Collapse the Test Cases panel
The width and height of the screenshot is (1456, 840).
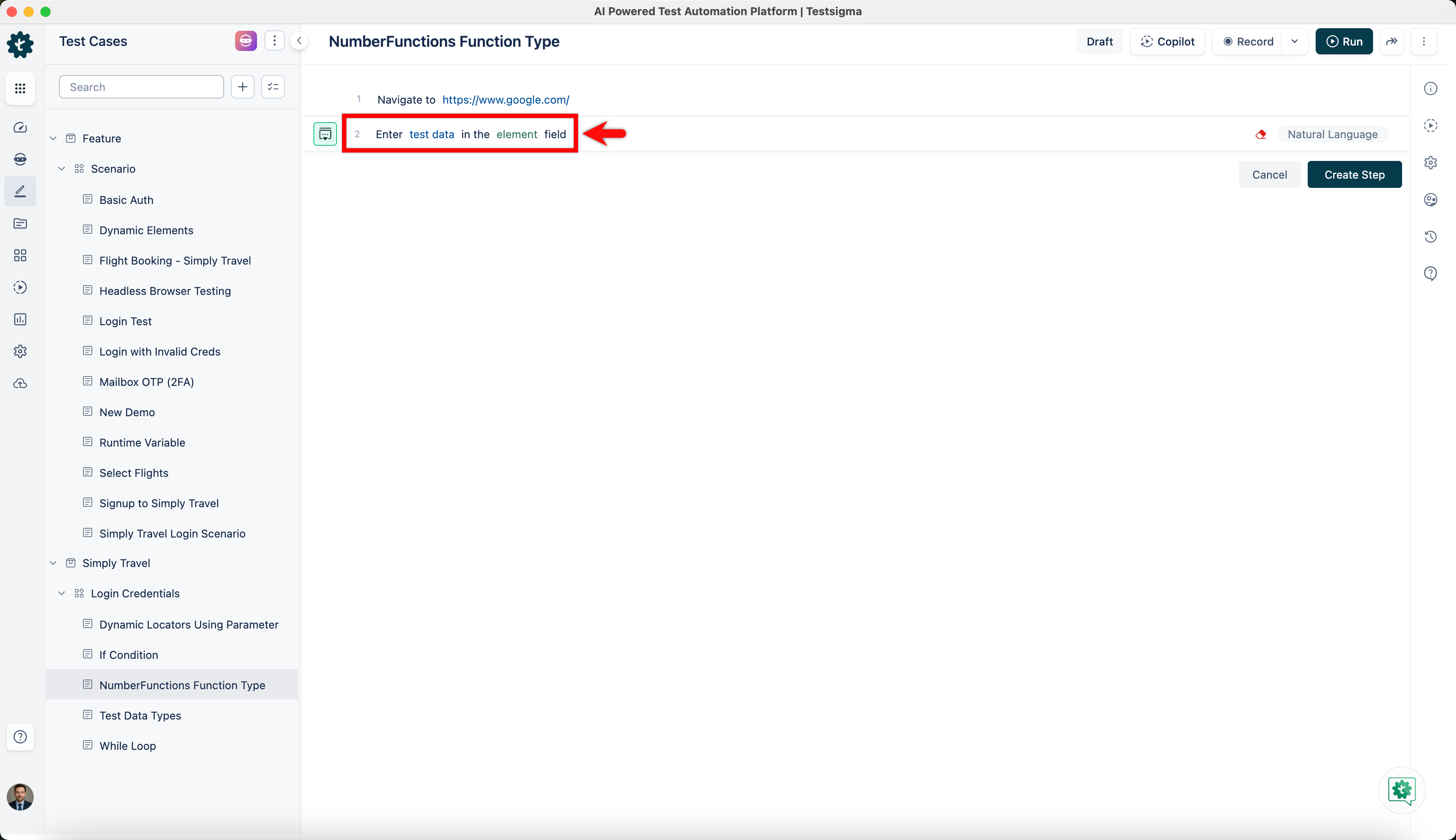point(299,41)
